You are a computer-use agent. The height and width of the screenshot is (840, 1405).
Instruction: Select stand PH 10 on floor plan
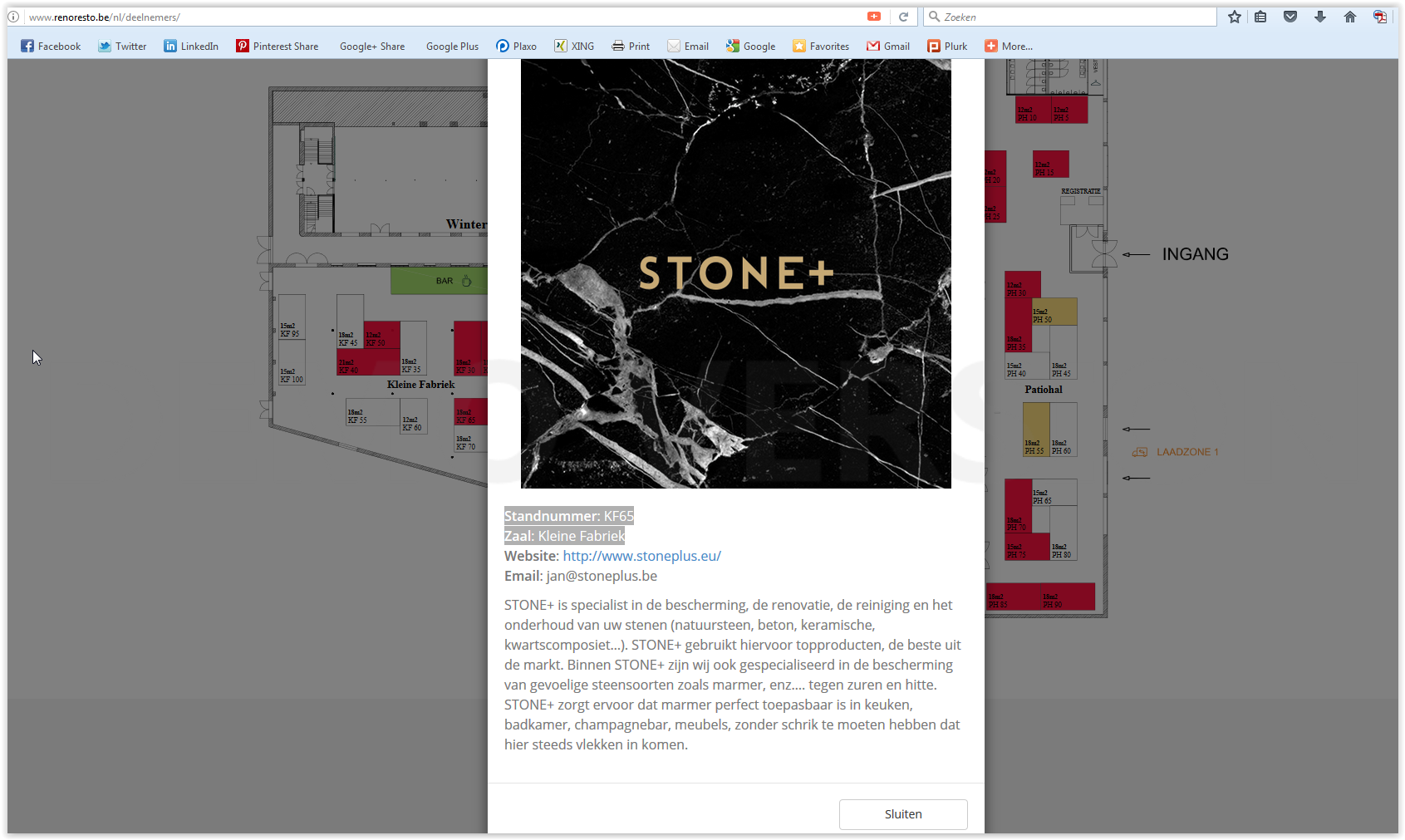point(1034,110)
